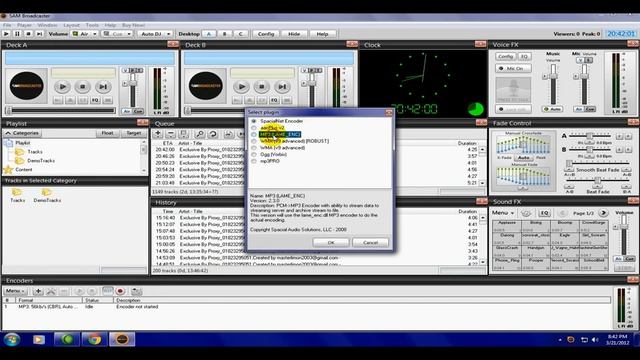This screenshot has width=640, height=360.
Task: Open the Window menu
Action: (x=47, y=25)
